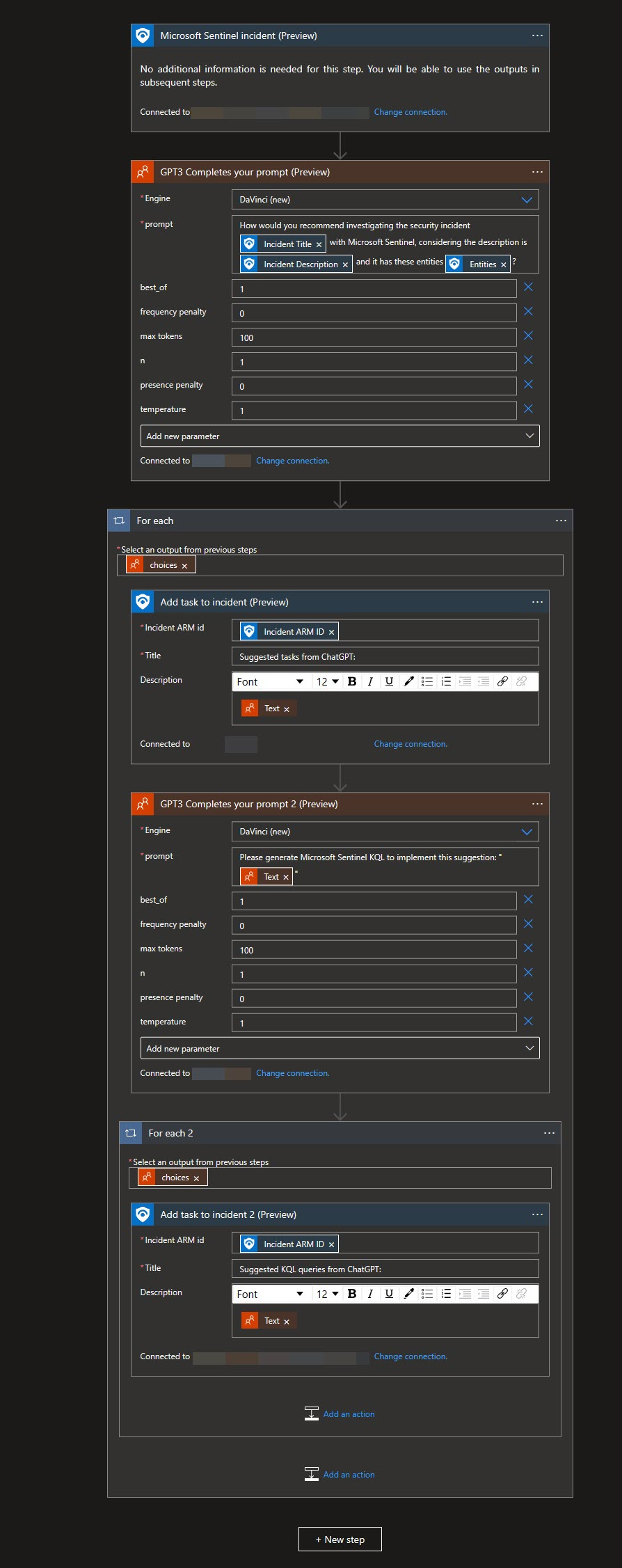Screen dimensions: 622x1568
Task: Remove the Entities token from prompt
Action: (503, 265)
